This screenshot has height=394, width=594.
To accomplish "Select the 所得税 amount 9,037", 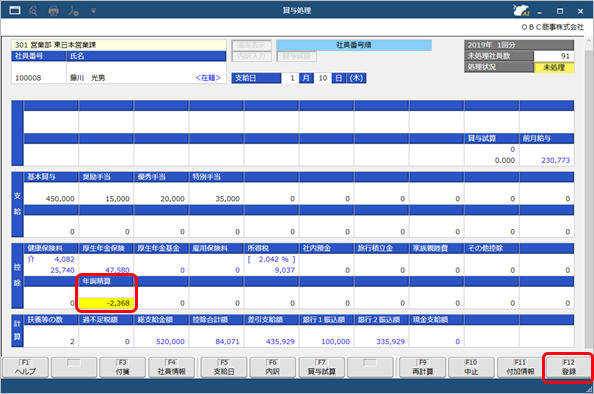I will coord(284,270).
